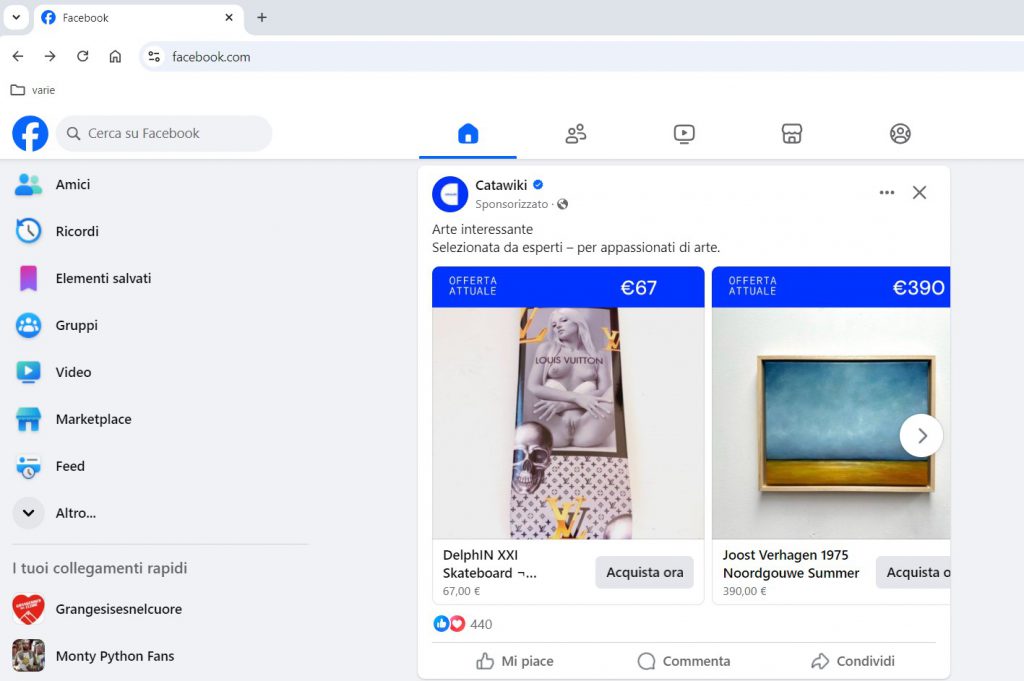The width and height of the screenshot is (1024, 681).
Task: Open the three-dots post options menu
Action: click(886, 193)
